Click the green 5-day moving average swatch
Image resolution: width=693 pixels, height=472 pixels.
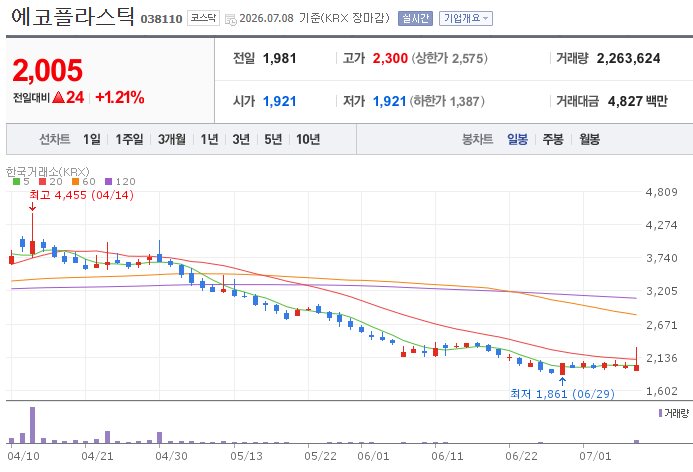[x=16, y=182]
